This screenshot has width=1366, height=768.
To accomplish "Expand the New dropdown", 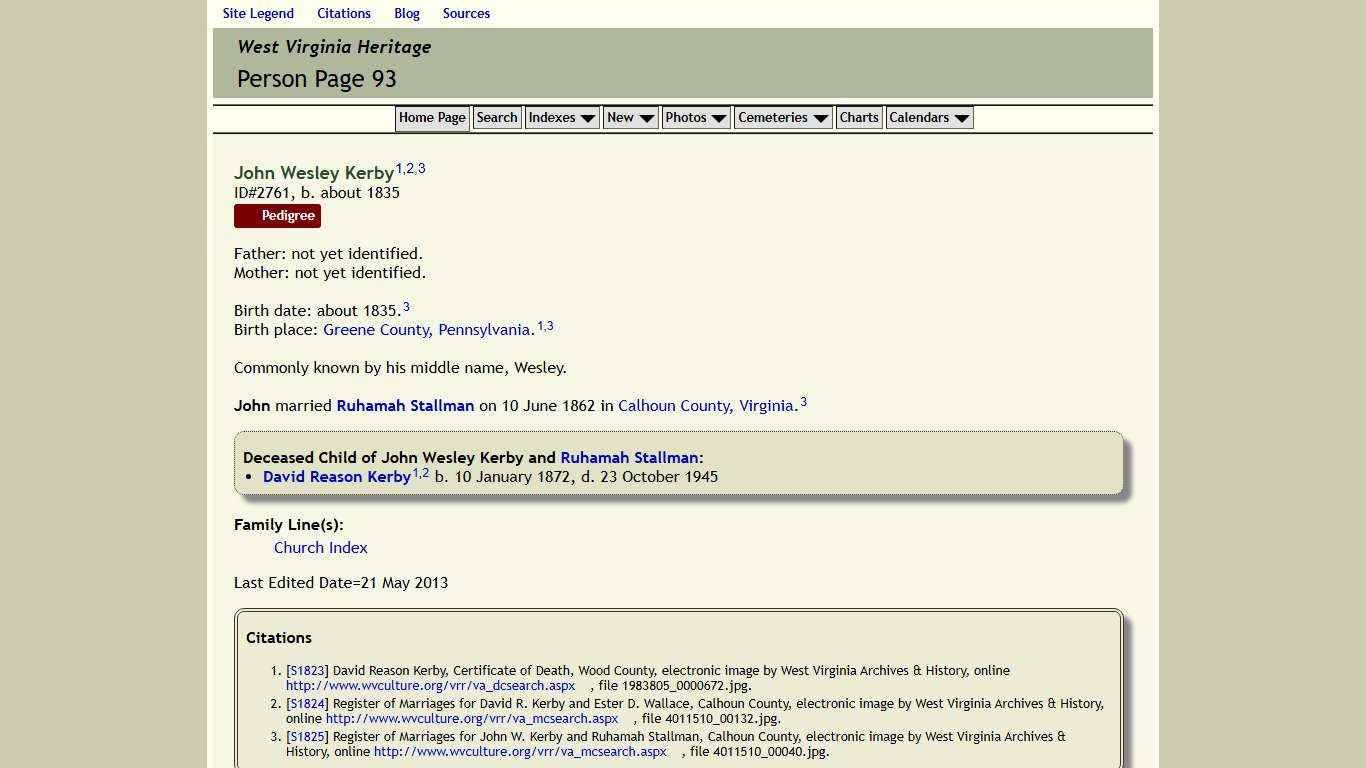I will (x=622, y=117).
